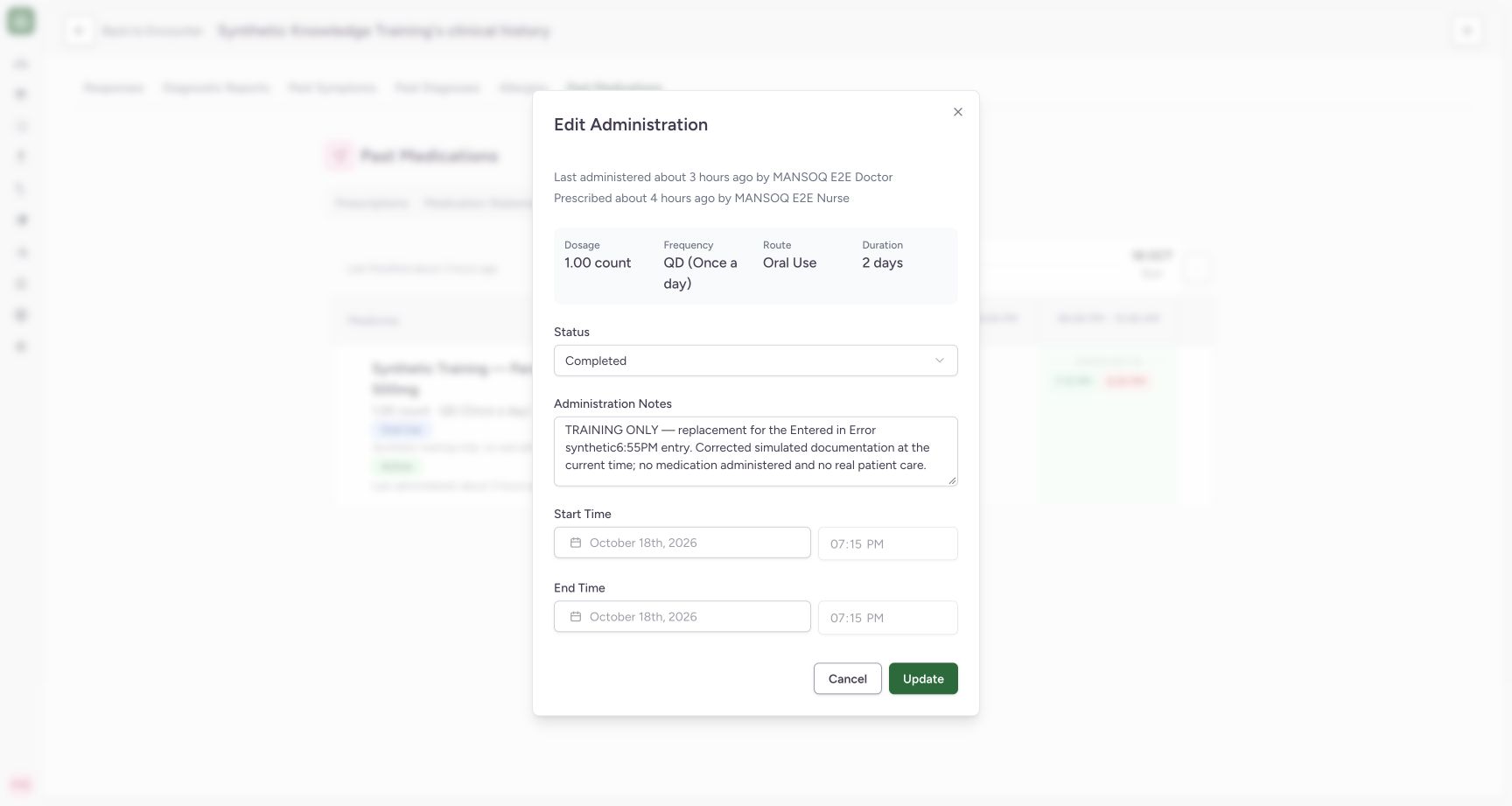Set the Start Time 07:15 PM field
This screenshot has height=806, width=1512.
pyautogui.click(x=888, y=543)
